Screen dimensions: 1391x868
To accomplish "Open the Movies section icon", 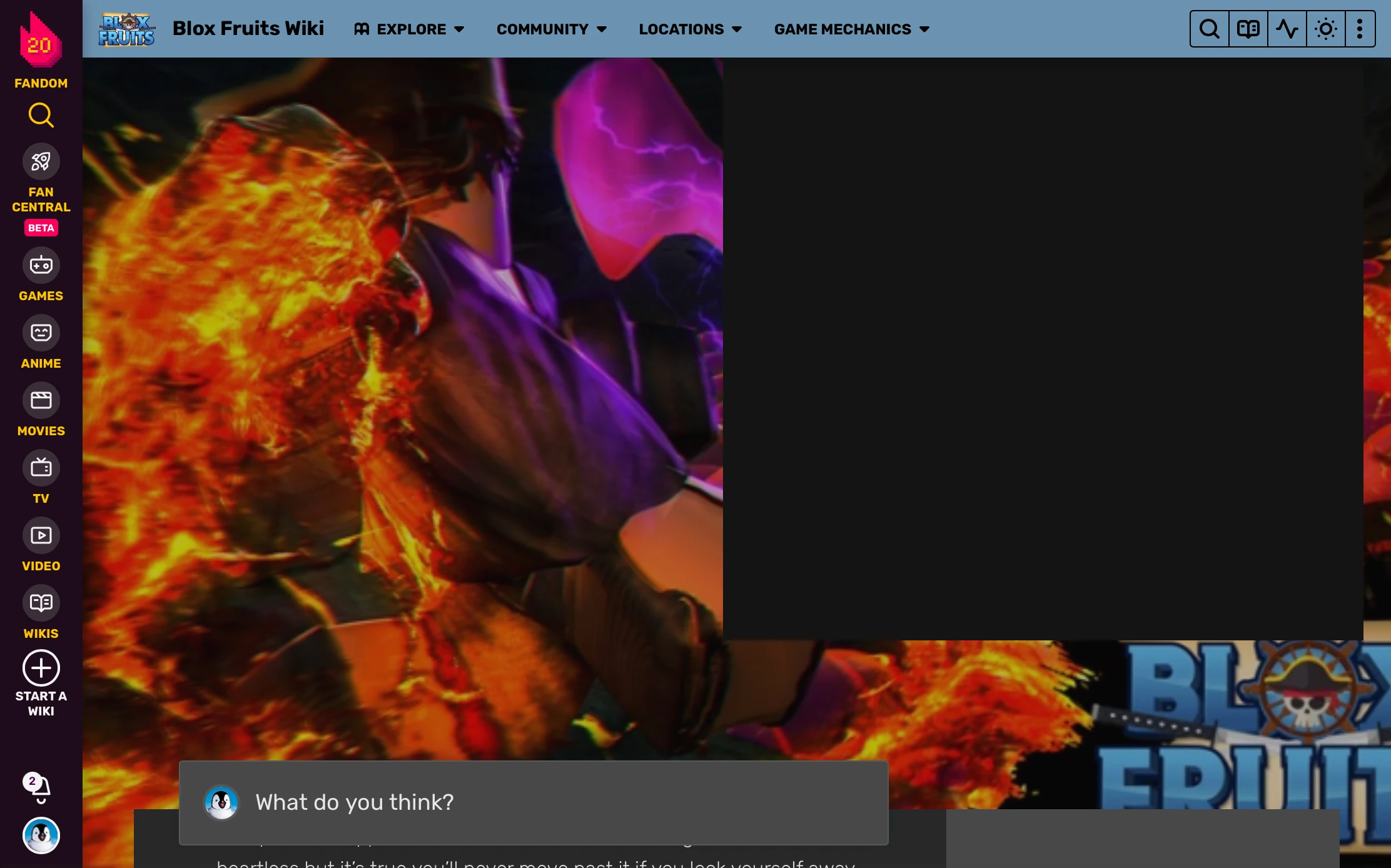I will pos(41,401).
